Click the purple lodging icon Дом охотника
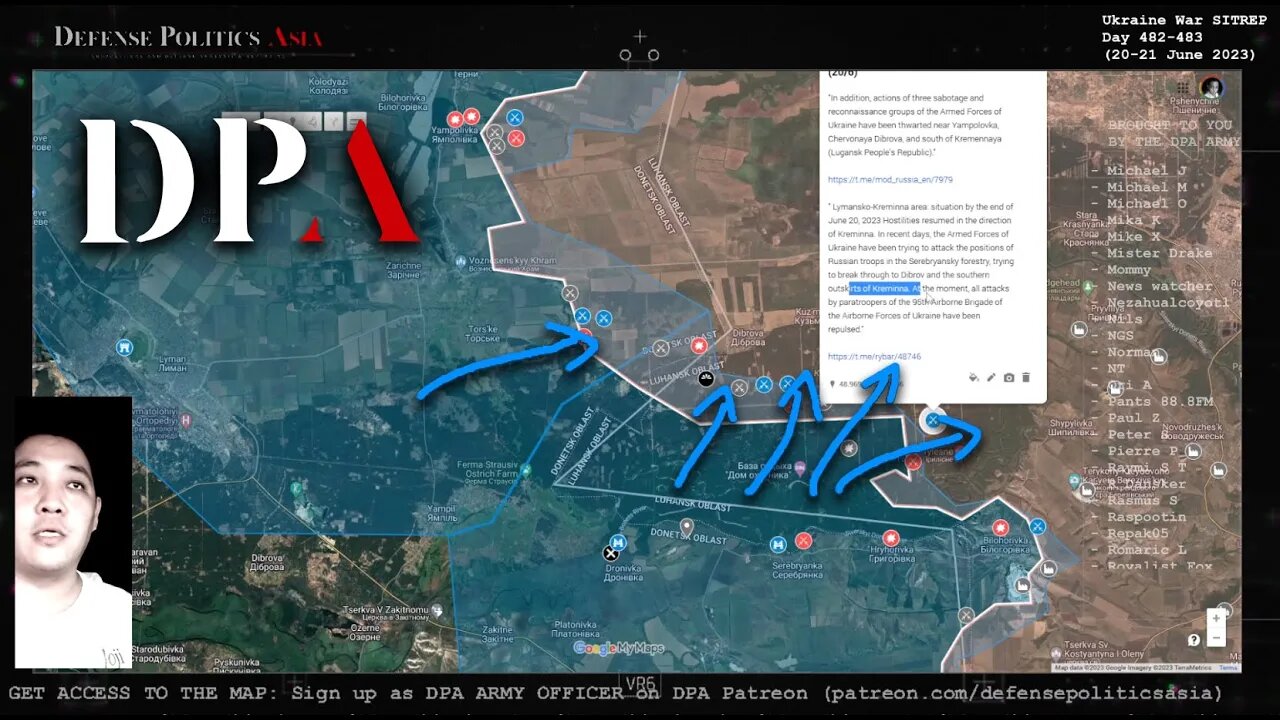The width and height of the screenshot is (1280, 720). (x=800, y=468)
